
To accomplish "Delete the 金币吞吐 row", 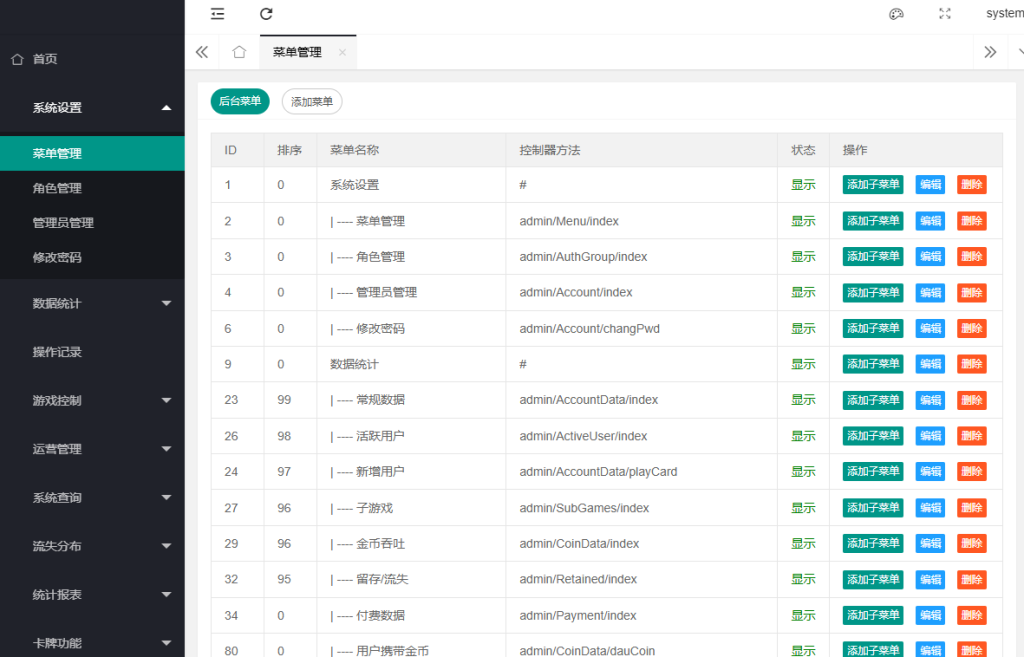I will (971, 543).
